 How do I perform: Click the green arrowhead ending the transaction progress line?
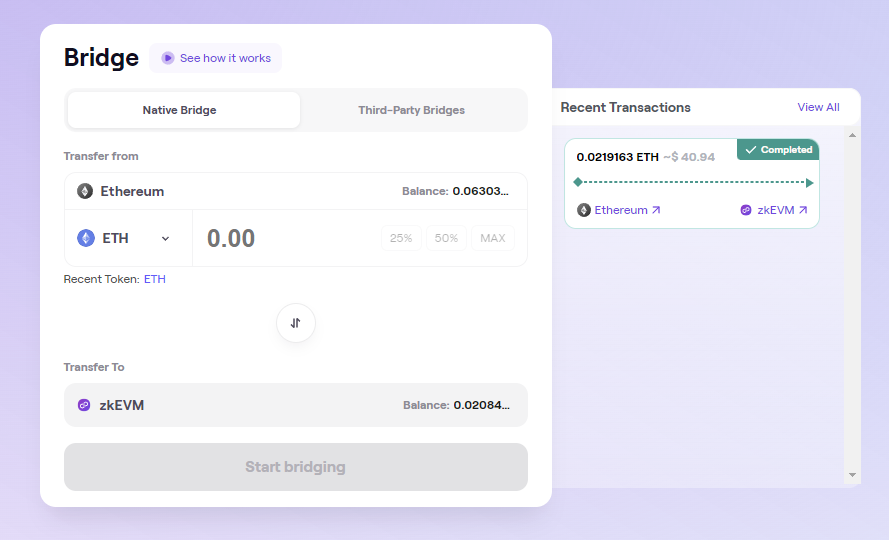810,183
